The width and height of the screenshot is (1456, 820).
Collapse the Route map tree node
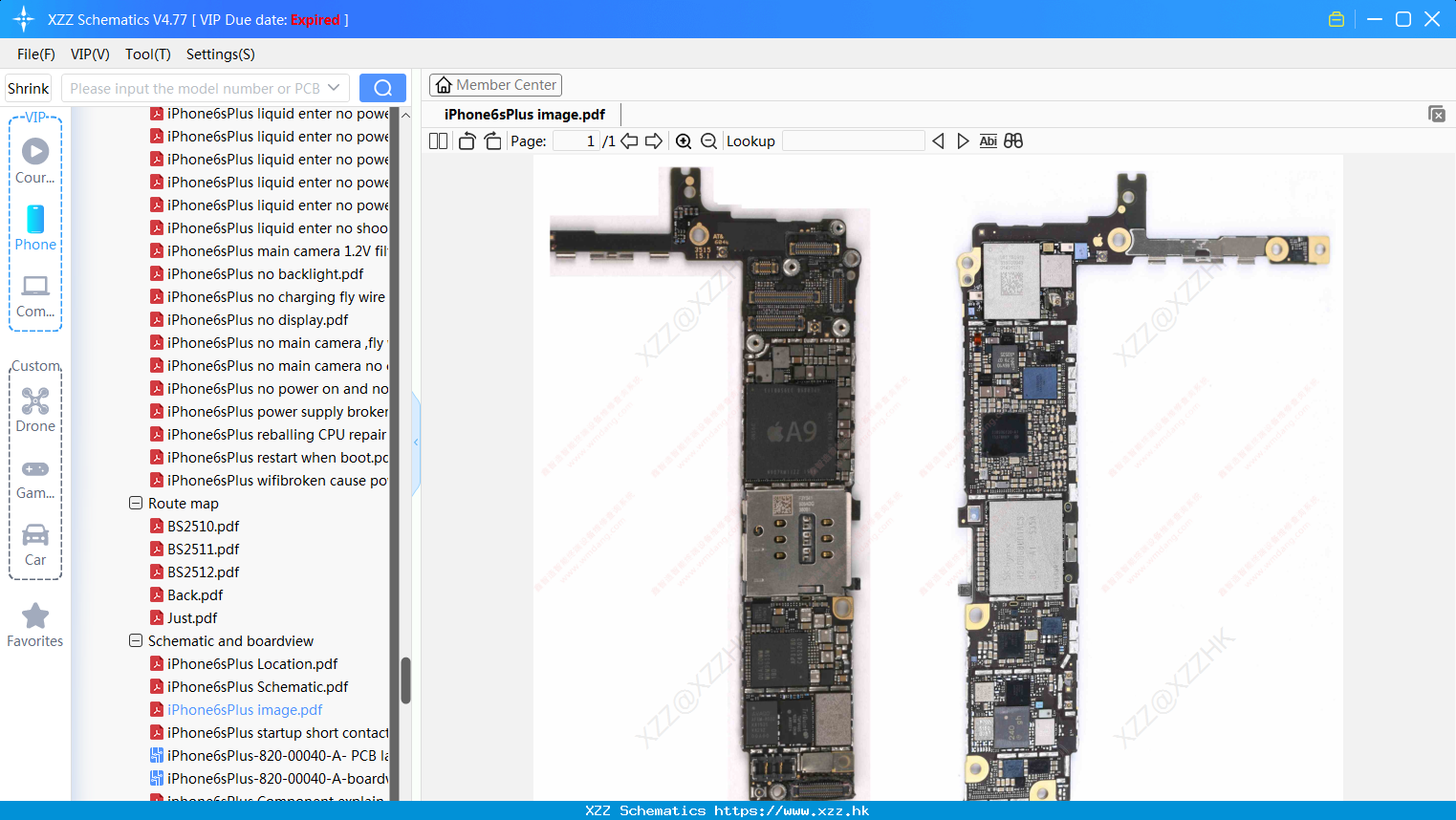(x=136, y=503)
